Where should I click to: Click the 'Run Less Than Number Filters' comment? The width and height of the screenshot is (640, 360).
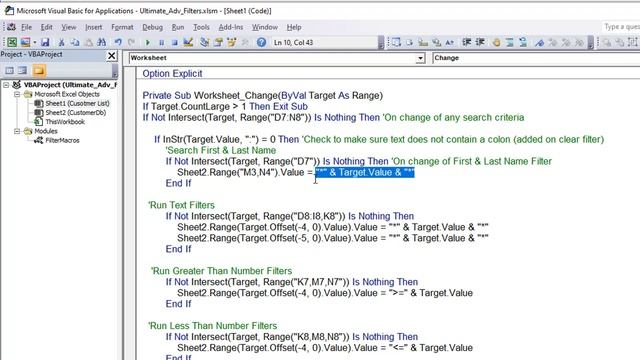click(212, 326)
